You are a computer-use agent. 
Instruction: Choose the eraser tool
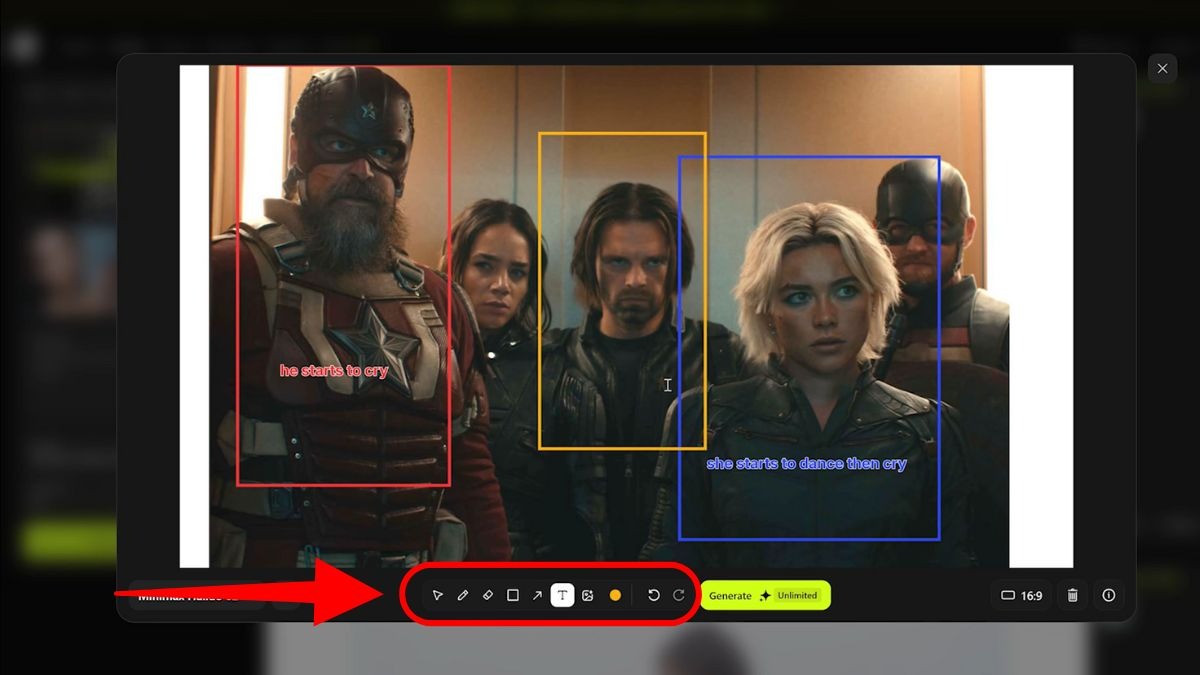pyautogui.click(x=488, y=595)
